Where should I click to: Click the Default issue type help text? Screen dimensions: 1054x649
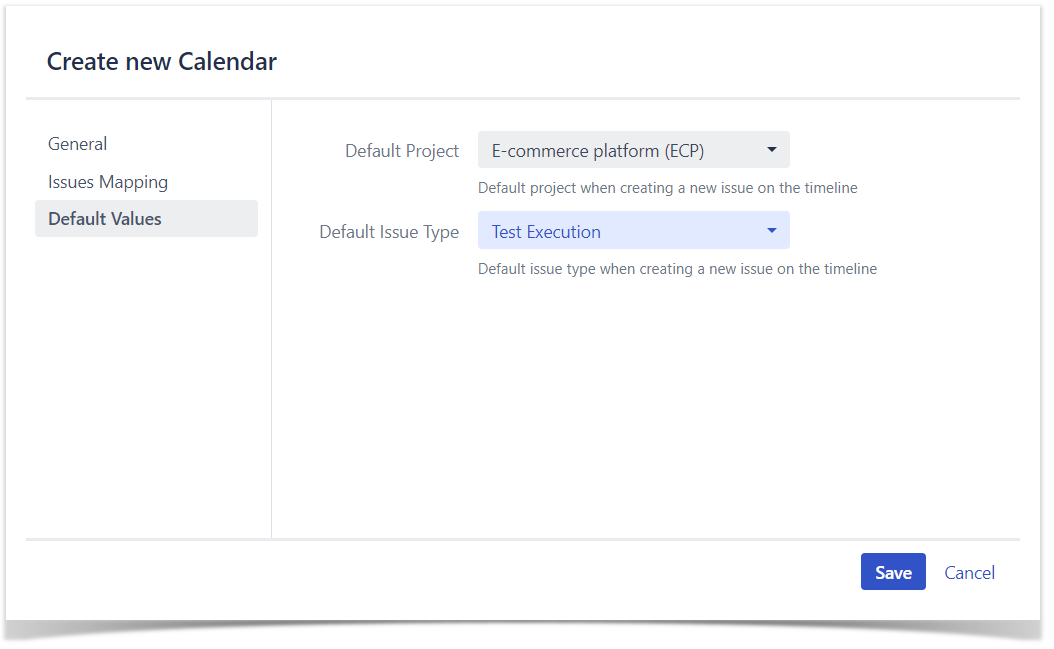point(678,269)
